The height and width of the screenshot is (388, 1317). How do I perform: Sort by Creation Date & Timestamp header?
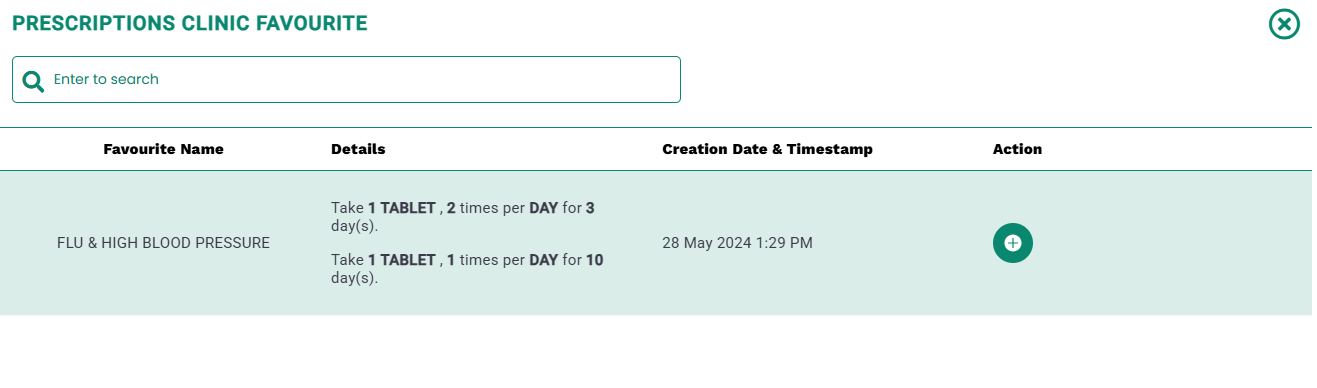click(767, 149)
